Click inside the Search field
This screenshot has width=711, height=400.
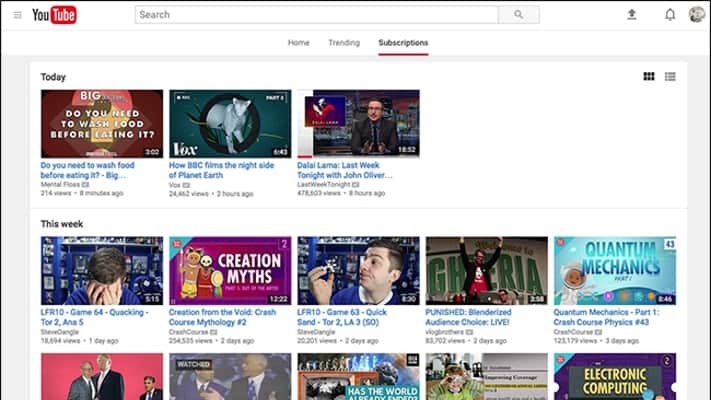pos(316,15)
